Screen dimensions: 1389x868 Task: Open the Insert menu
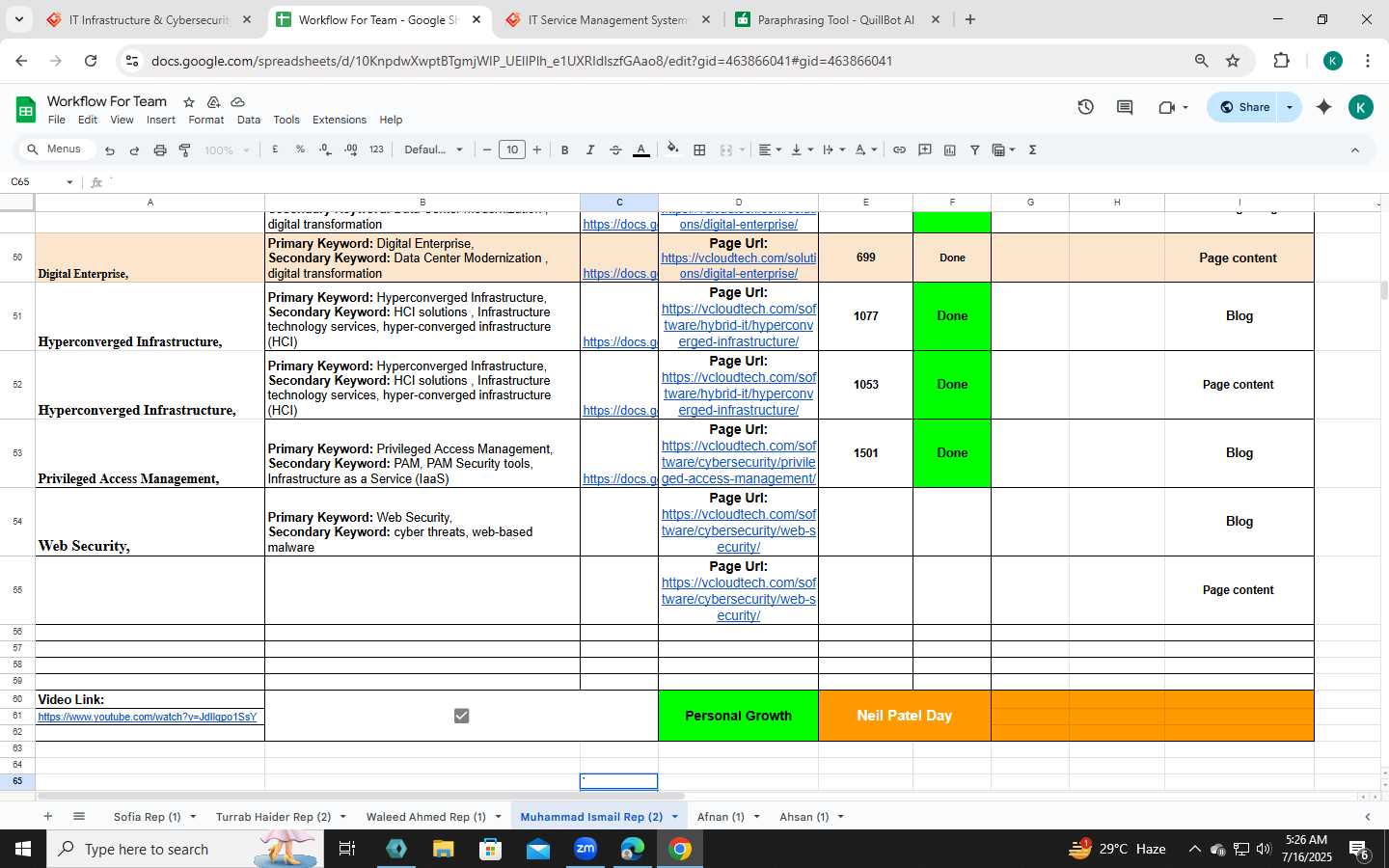161,120
